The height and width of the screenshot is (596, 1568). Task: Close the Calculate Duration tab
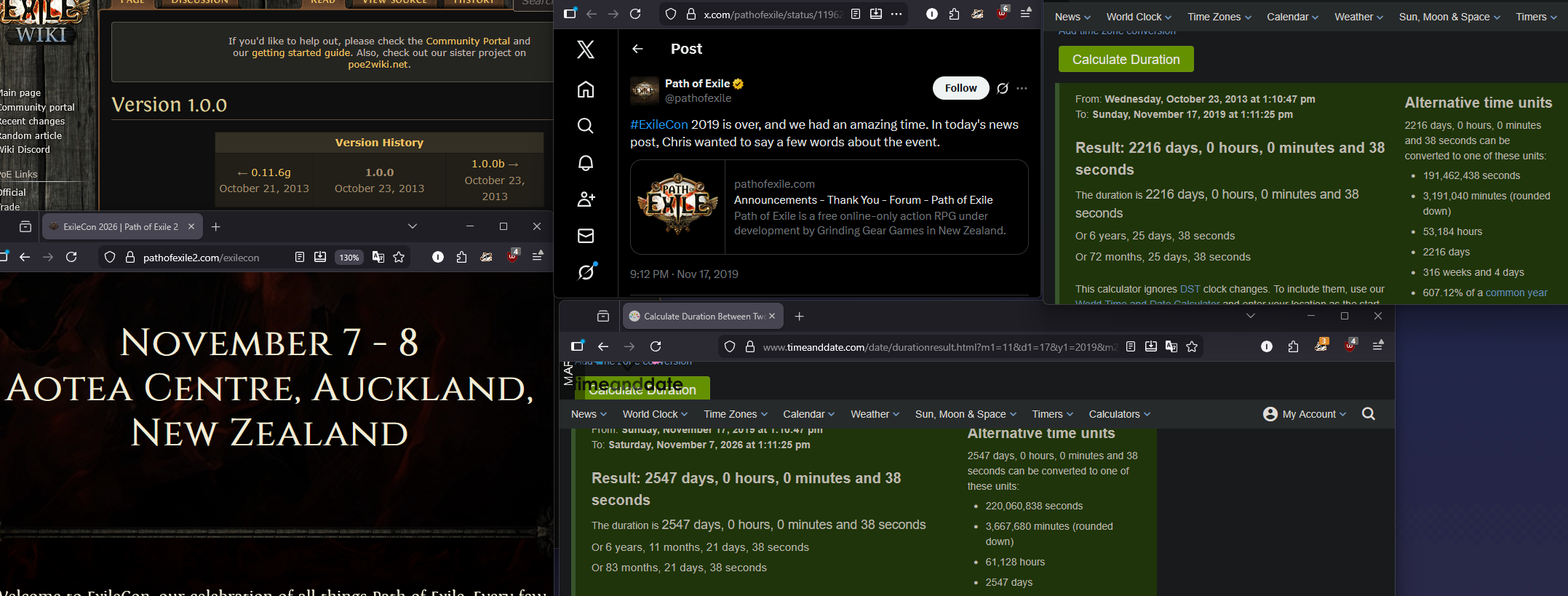coord(772,316)
